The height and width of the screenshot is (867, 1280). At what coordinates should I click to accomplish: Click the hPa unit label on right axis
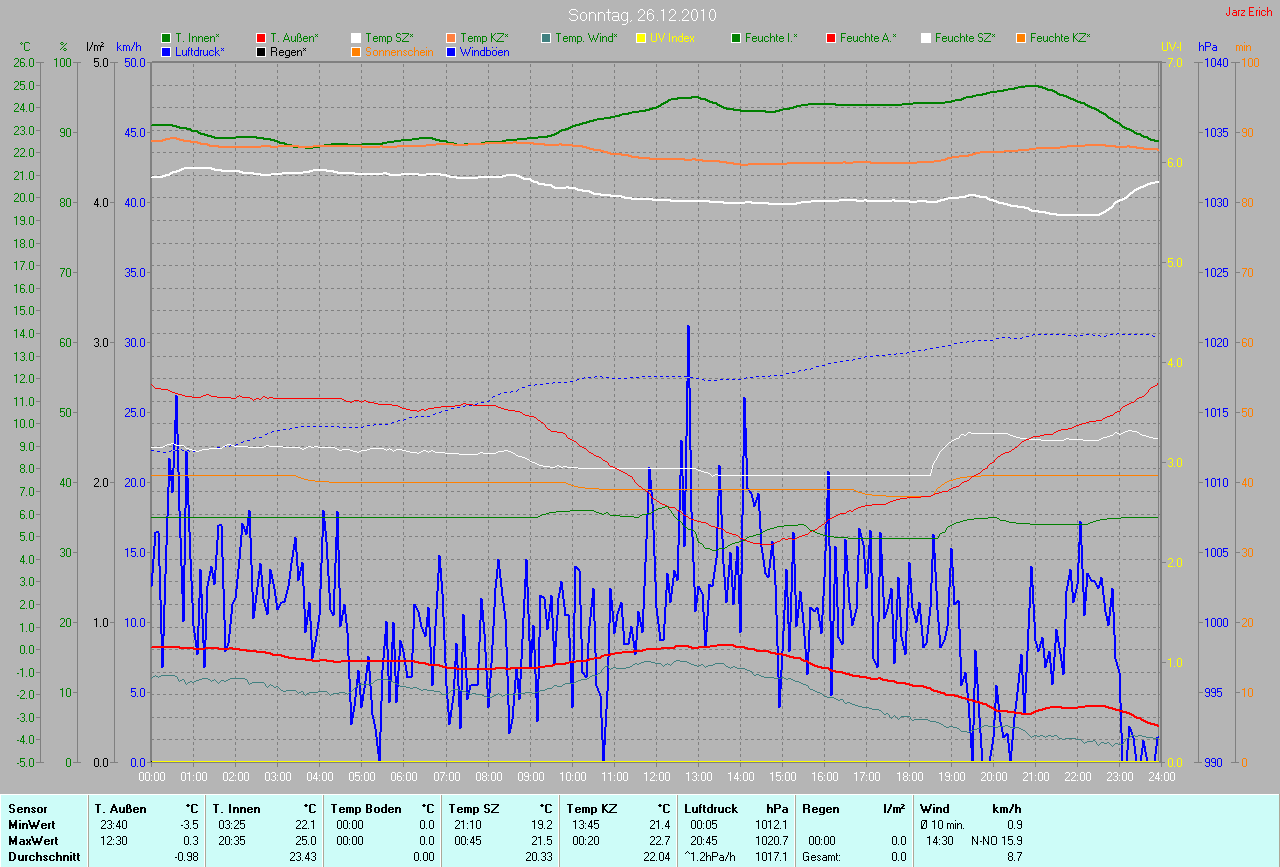pos(1209,47)
